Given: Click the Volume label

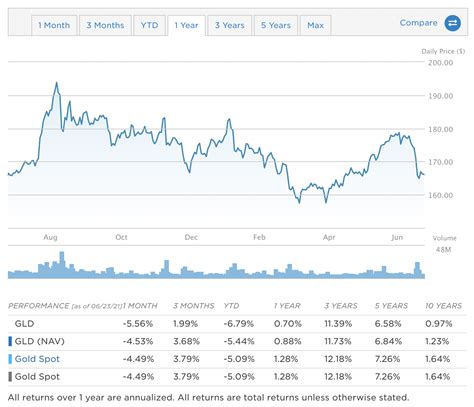Looking at the screenshot, I should click(x=444, y=238).
